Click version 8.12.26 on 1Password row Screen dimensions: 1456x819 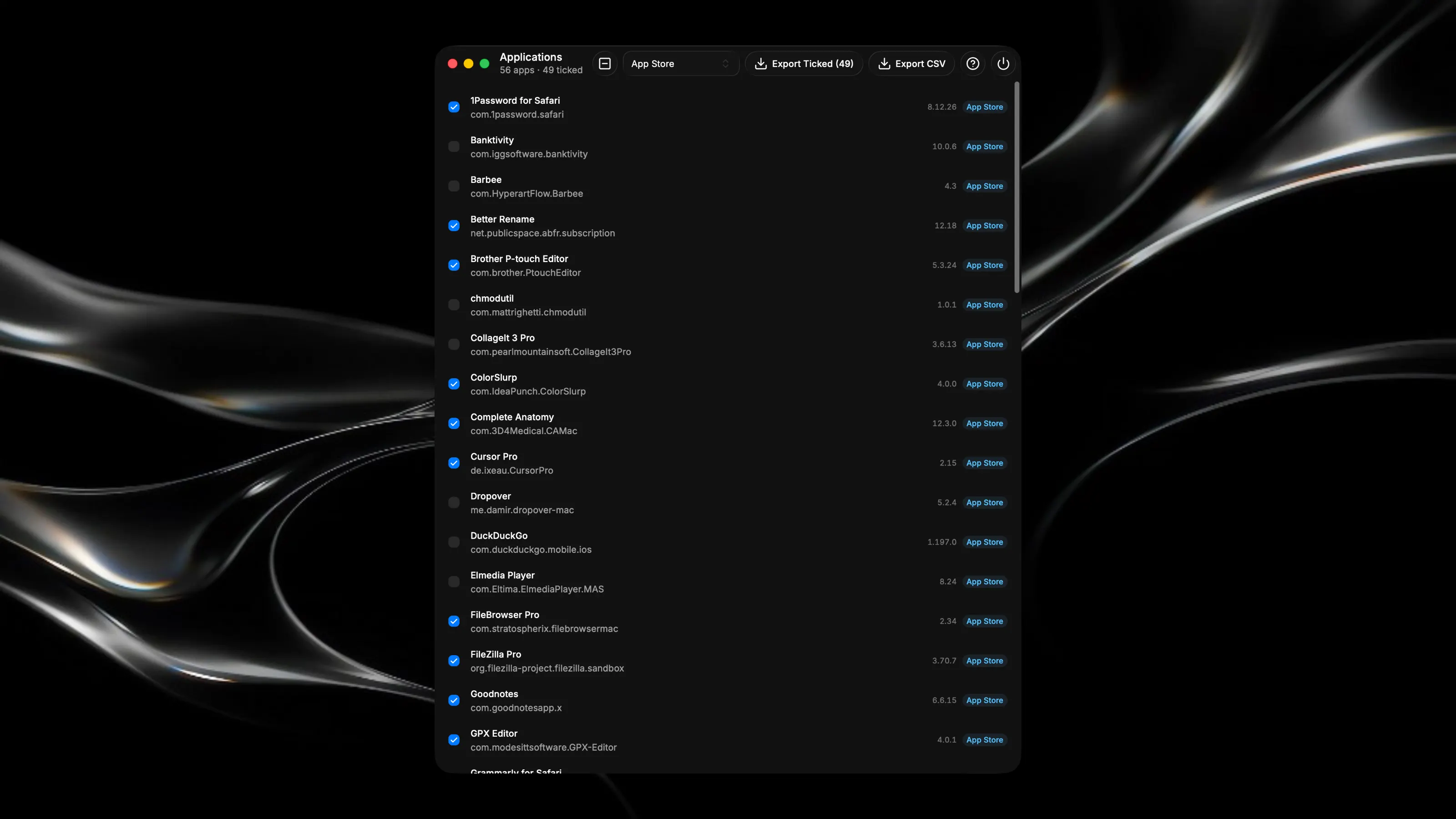[x=942, y=107]
